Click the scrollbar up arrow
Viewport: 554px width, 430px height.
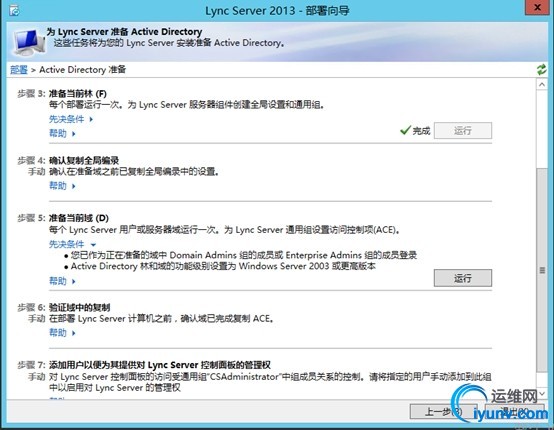coord(542,84)
